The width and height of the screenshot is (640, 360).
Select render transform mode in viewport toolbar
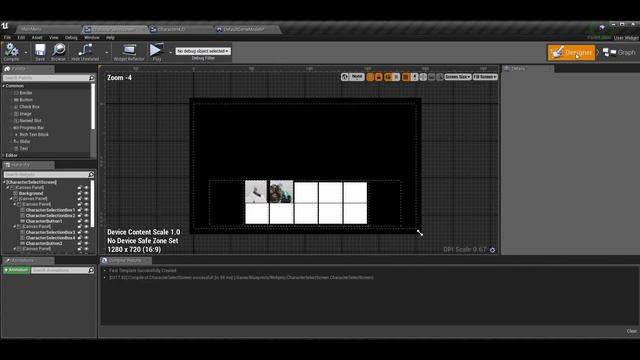396,77
